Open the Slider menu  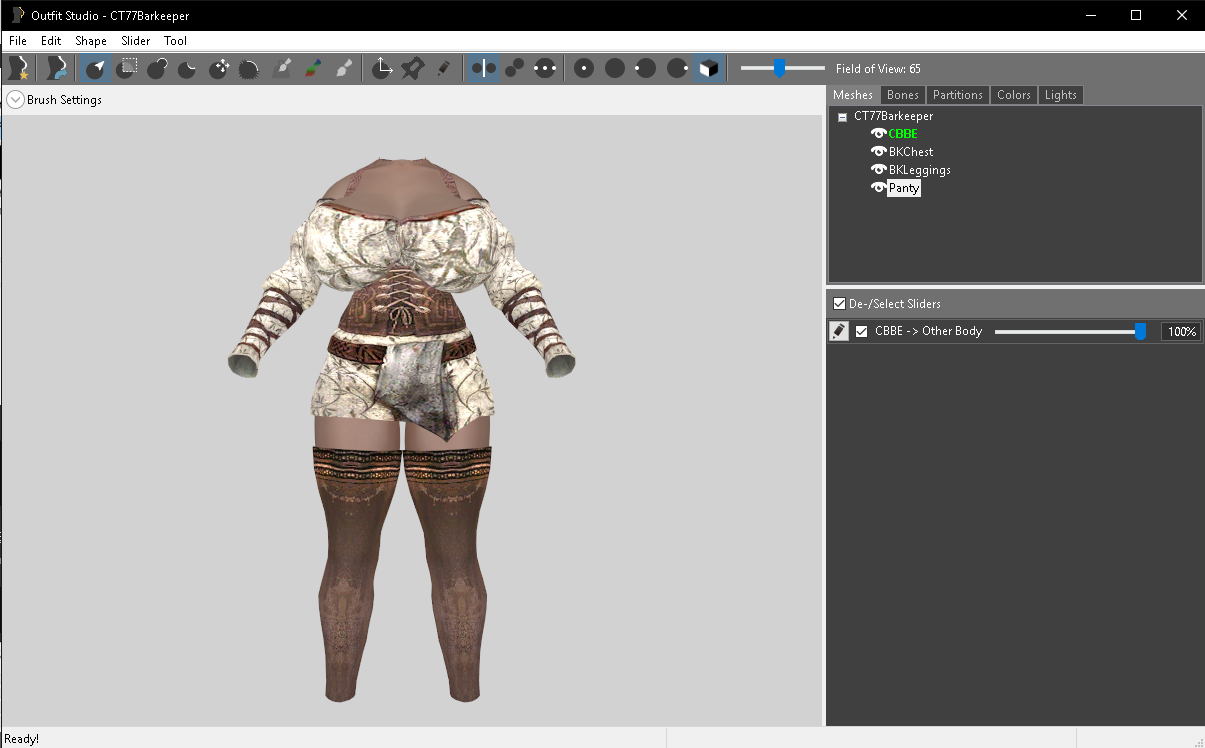click(135, 41)
